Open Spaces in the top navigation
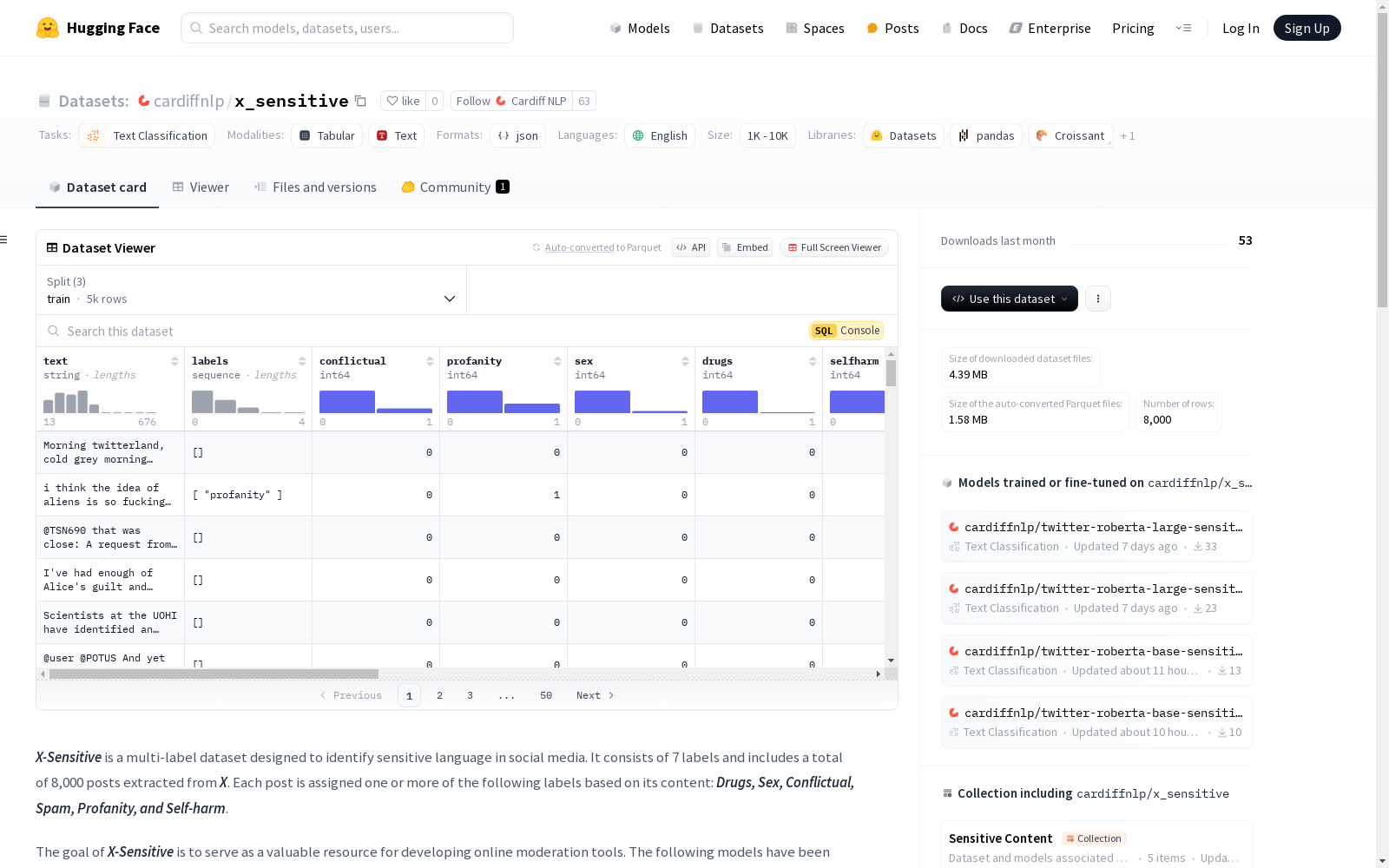 click(815, 28)
